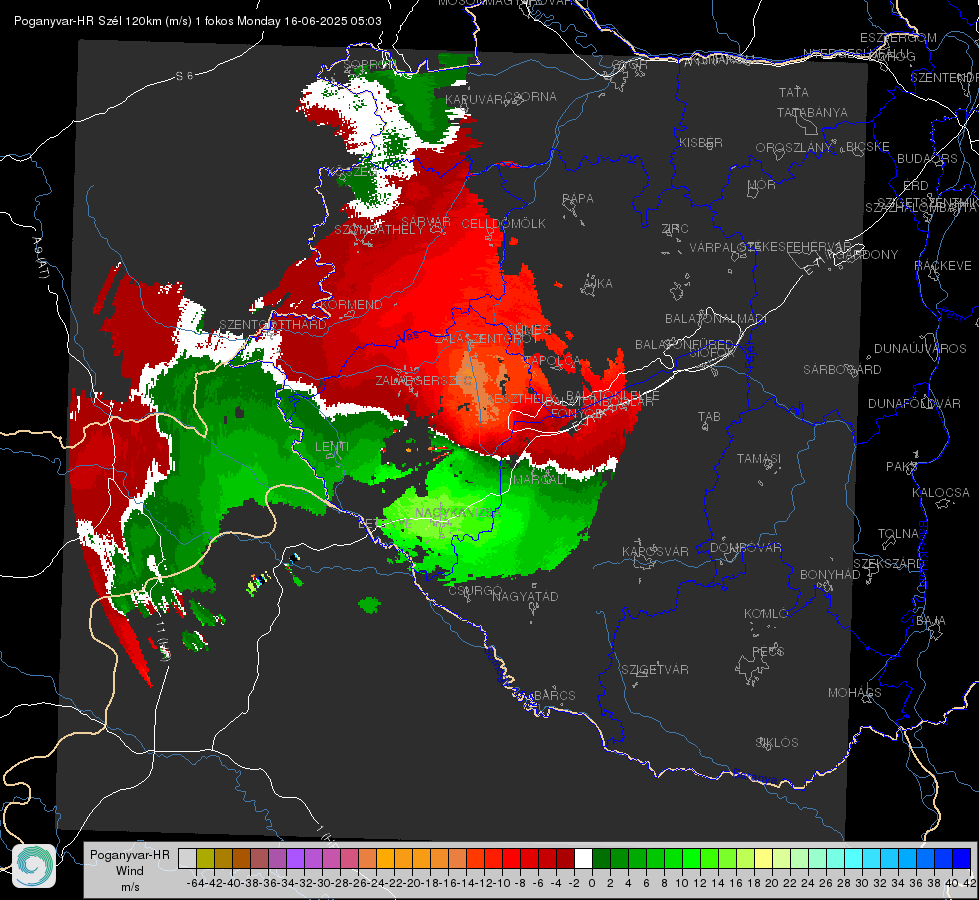979x900 pixels.
Task: Click the blue 'Vas' county label
Action: click(x=408, y=337)
